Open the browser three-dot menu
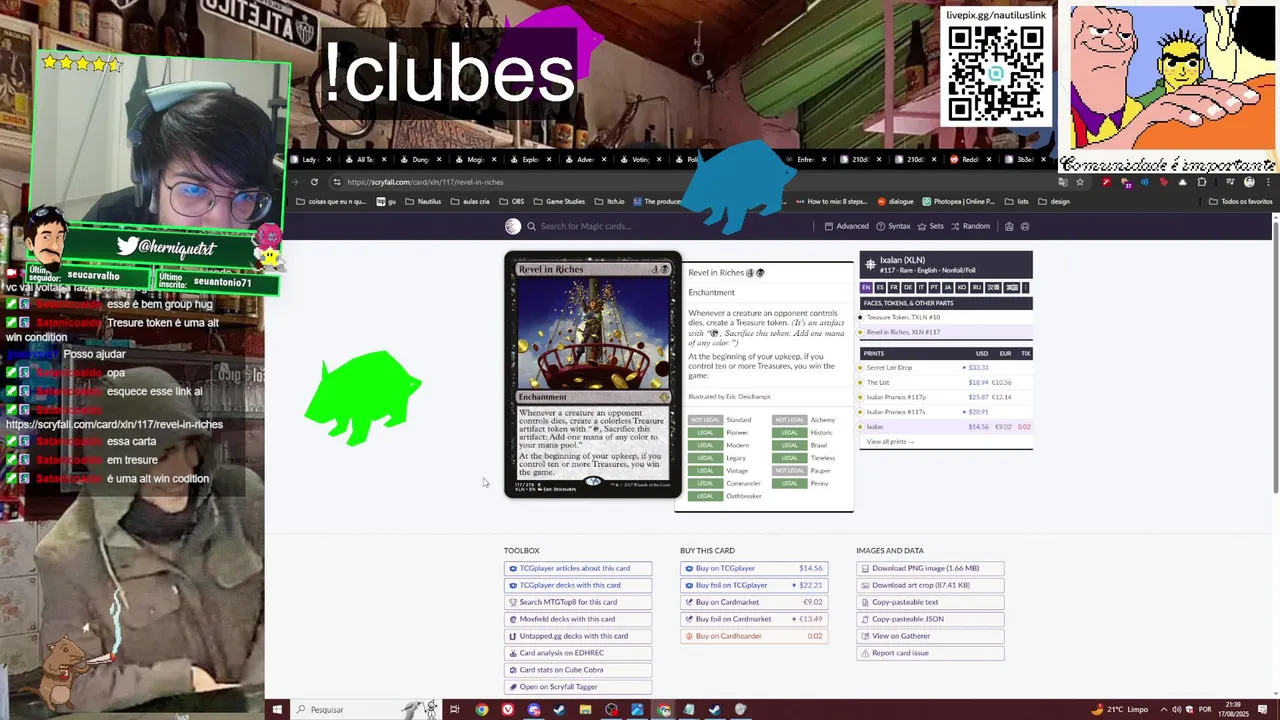The image size is (1280, 720). pyautogui.click(x=1268, y=182)
